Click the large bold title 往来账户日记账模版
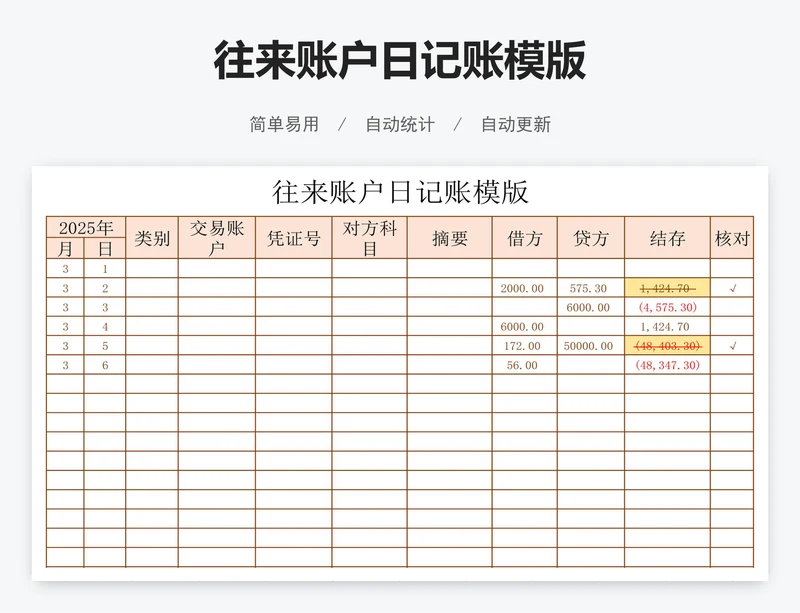 399,60
